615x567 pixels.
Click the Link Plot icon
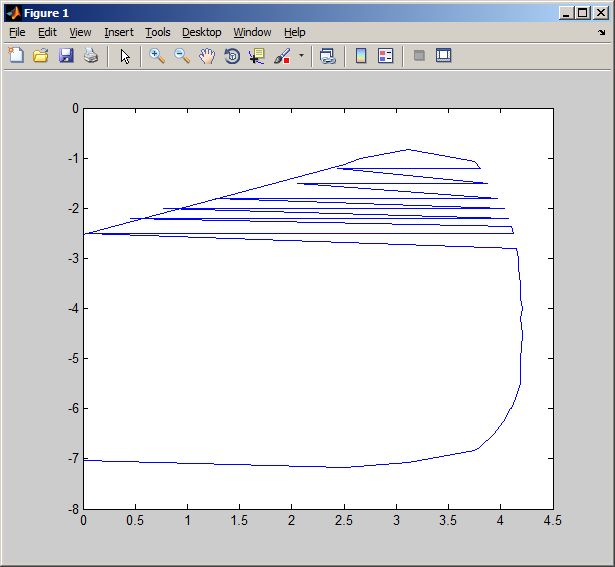click(x=327, y=56)
